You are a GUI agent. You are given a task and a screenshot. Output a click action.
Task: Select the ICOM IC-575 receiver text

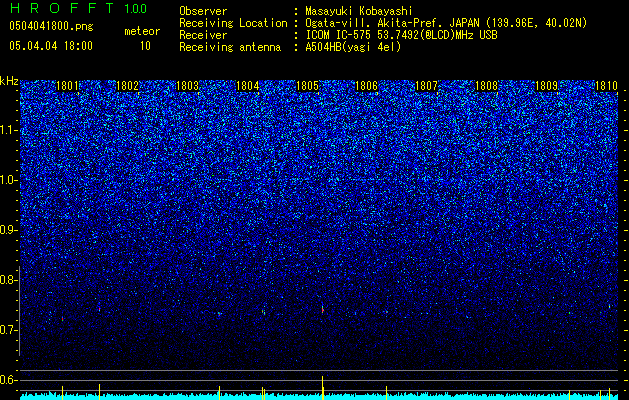(x=401, y=35)
